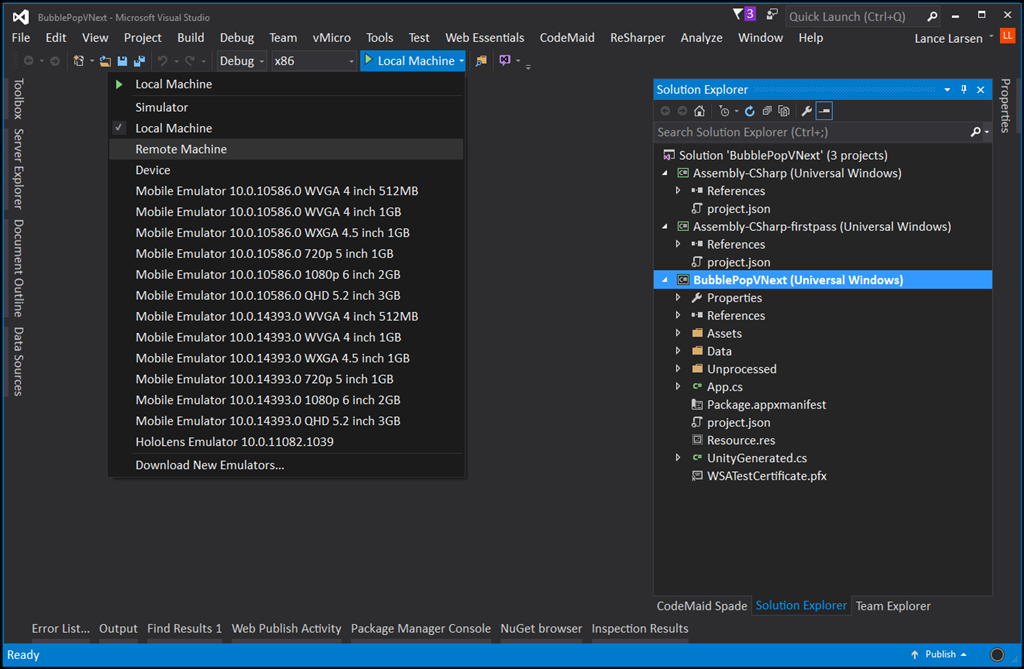Click the green Start debugging play button
This screenshot has width=1024, height=669.
368,60
